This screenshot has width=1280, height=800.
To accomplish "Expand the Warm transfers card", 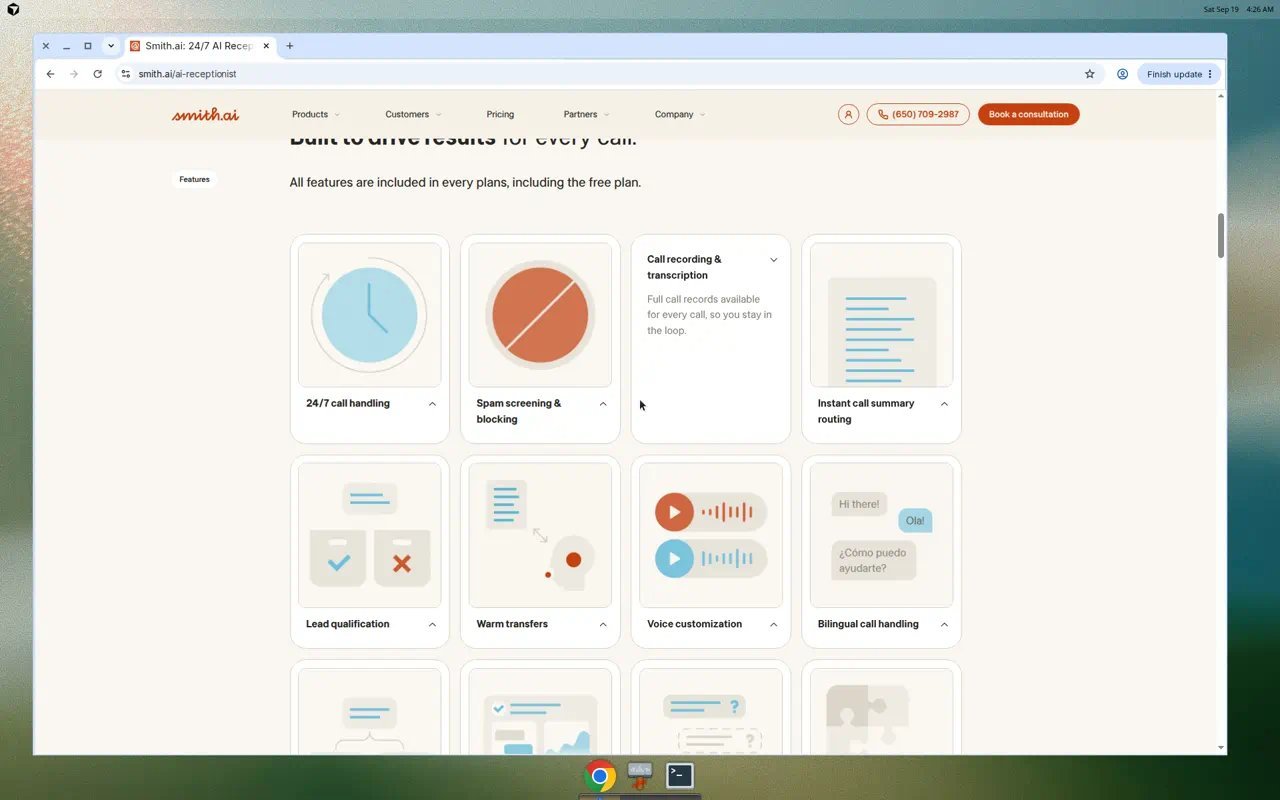I will coord(603,625).
